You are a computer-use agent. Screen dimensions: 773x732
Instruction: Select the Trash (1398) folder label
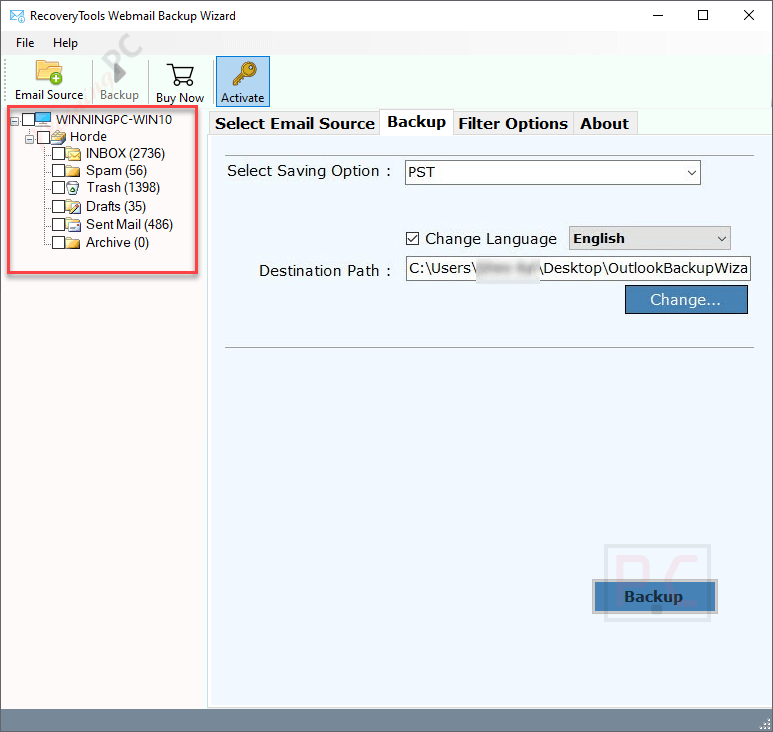pos(123,188)
